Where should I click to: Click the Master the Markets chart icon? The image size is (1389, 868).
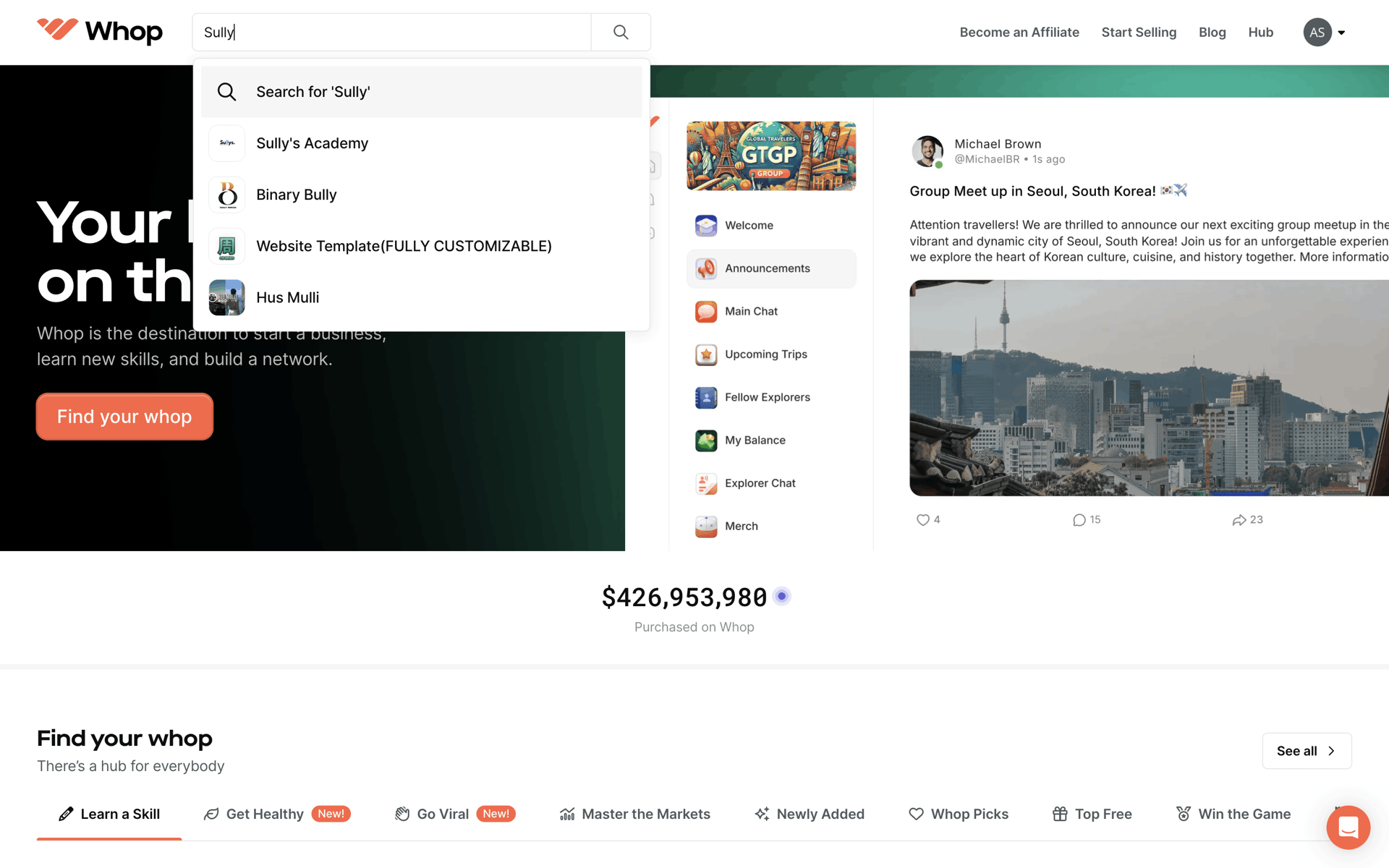(x=567, y=814)
